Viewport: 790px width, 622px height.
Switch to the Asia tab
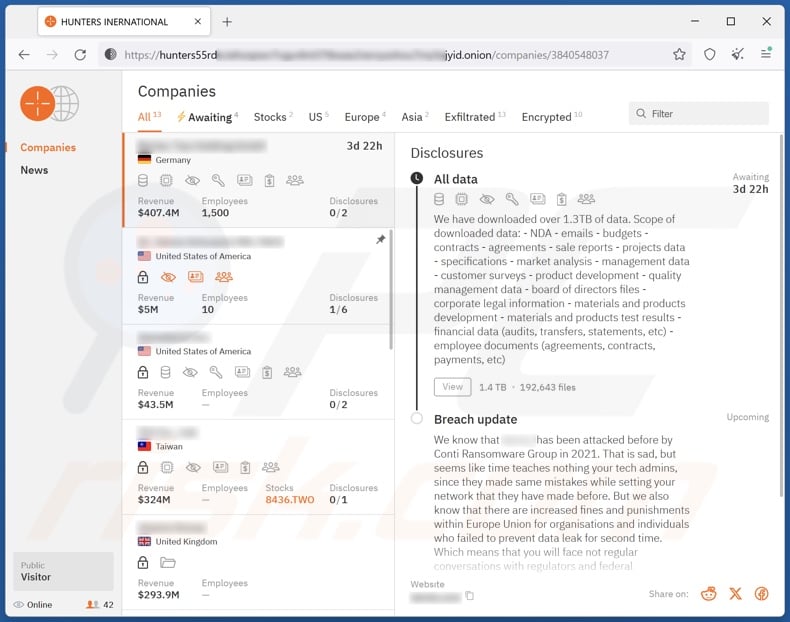click(415, 117)
